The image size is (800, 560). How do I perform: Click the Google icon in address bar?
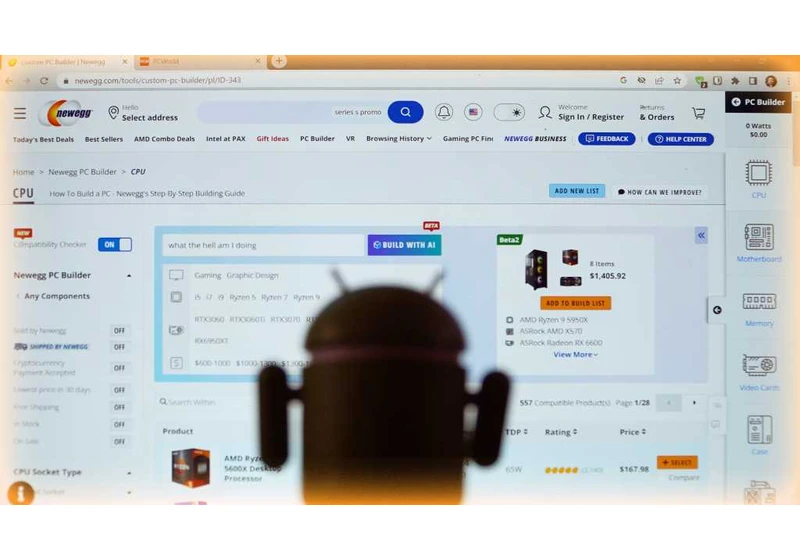tap(623, 81)
